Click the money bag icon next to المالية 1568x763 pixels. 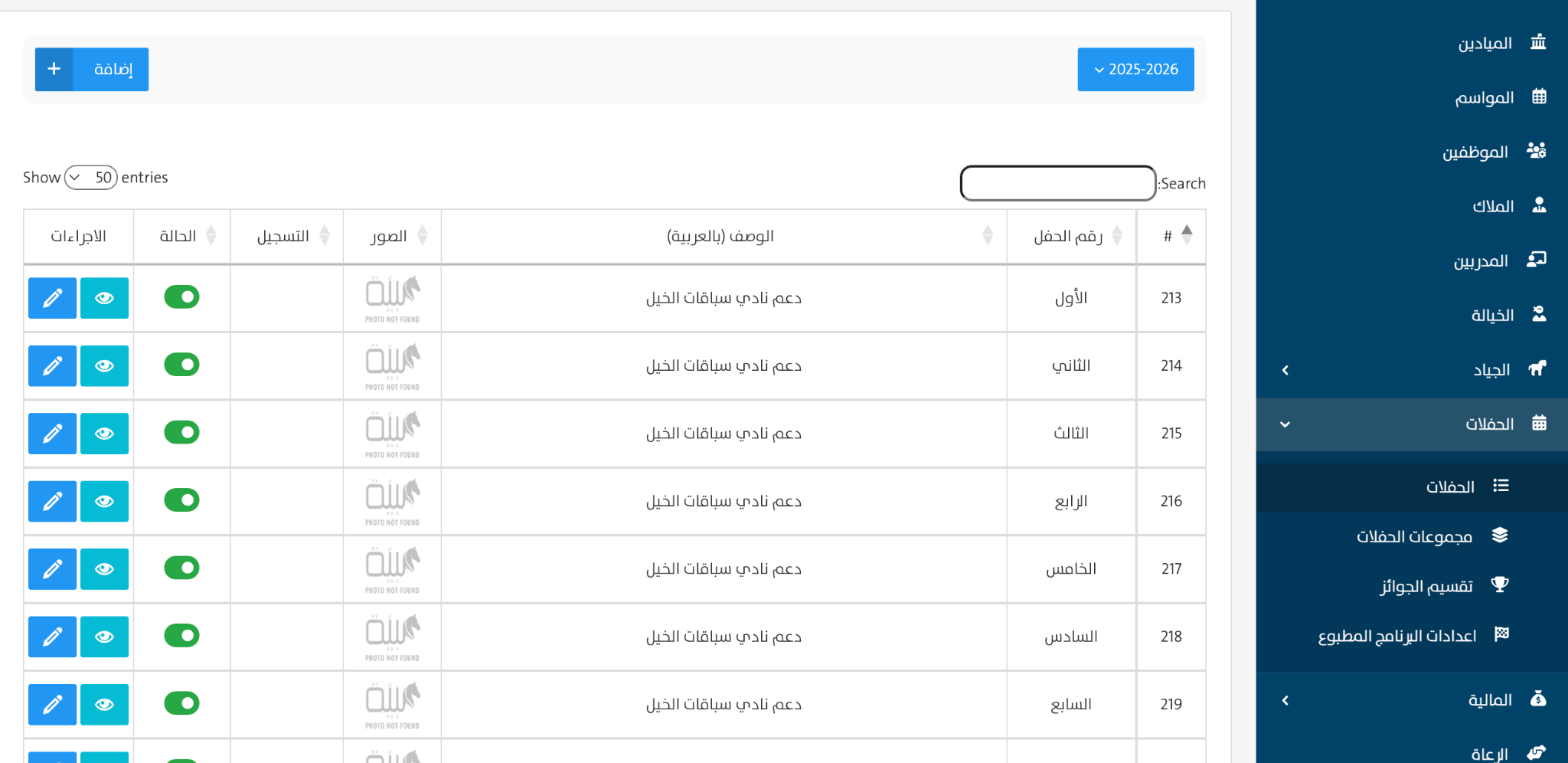(x=1538, y=699)
